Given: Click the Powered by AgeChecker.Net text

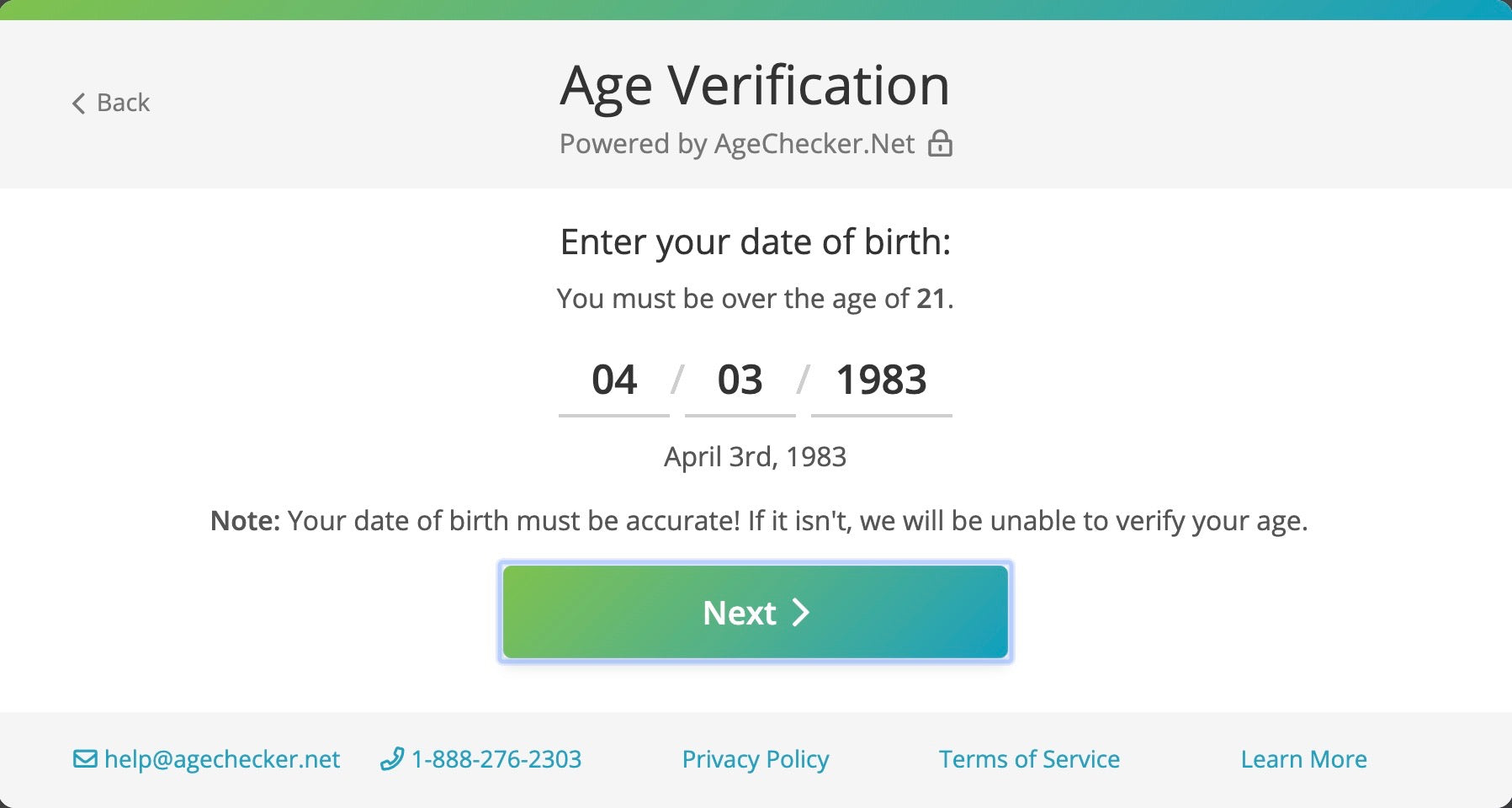Looking at the screenshot, I should coord(737,144).
